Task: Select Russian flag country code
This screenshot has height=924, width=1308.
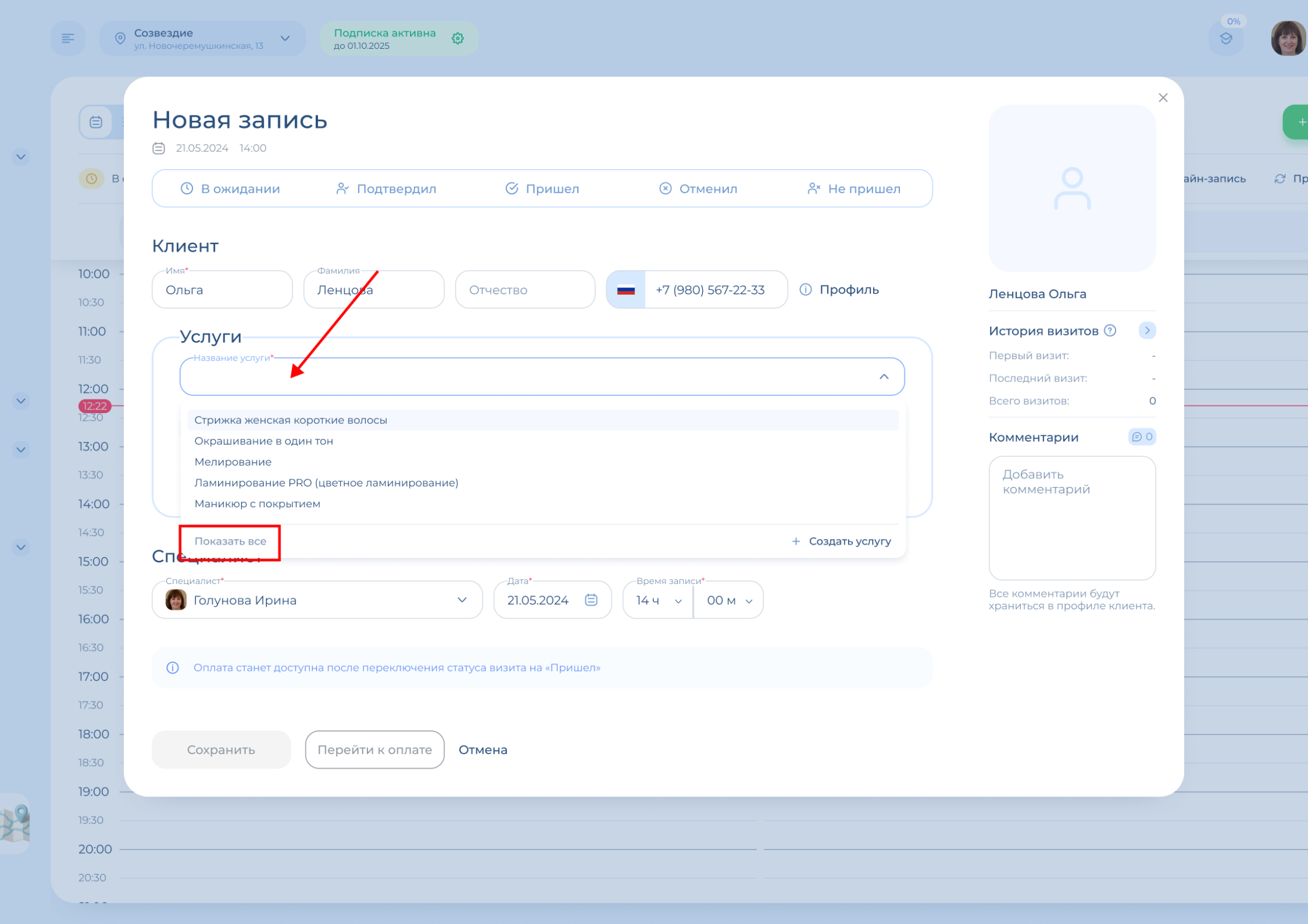Action: tap(626, 290)
